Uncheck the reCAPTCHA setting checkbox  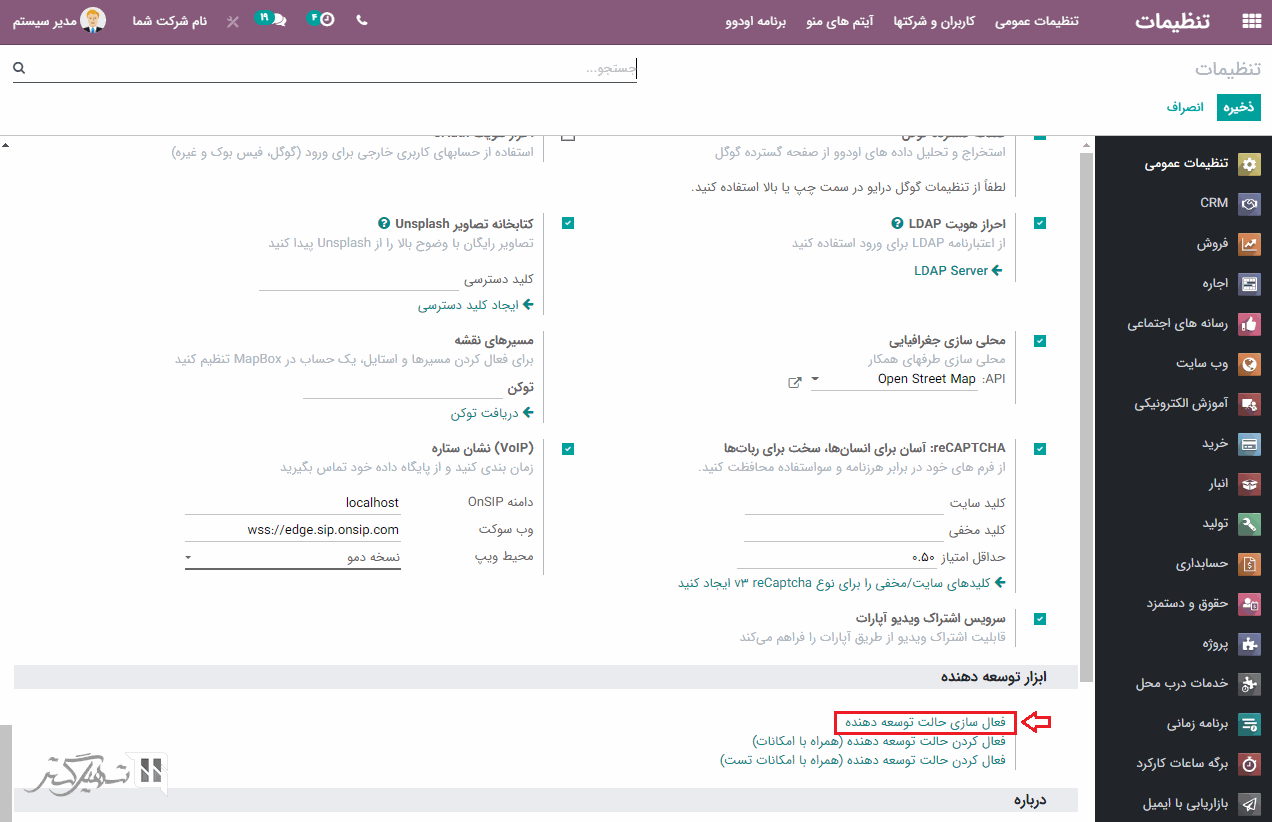point(1040,449)
